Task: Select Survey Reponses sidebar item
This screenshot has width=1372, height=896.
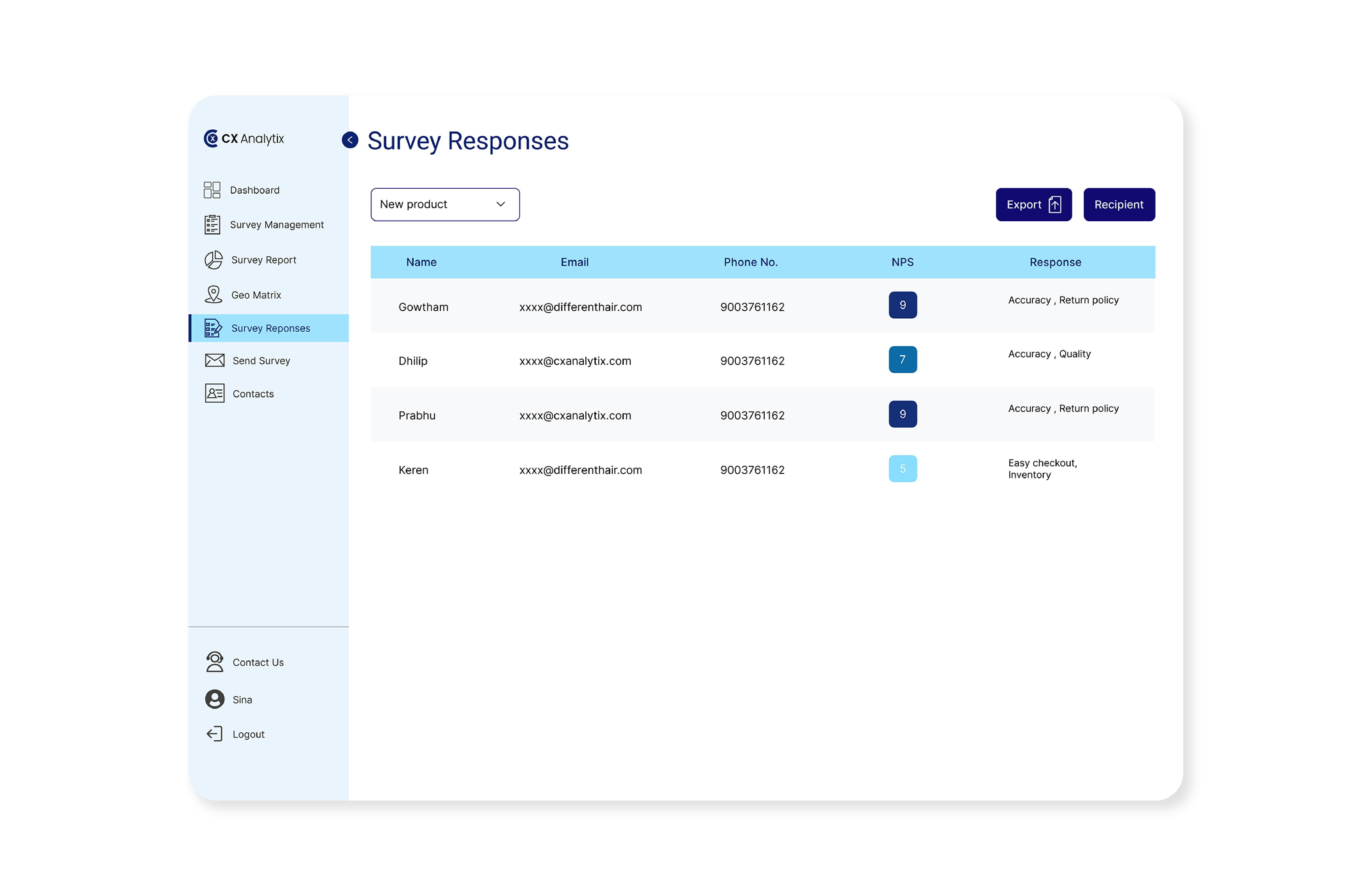Action: tap(269, 328)
